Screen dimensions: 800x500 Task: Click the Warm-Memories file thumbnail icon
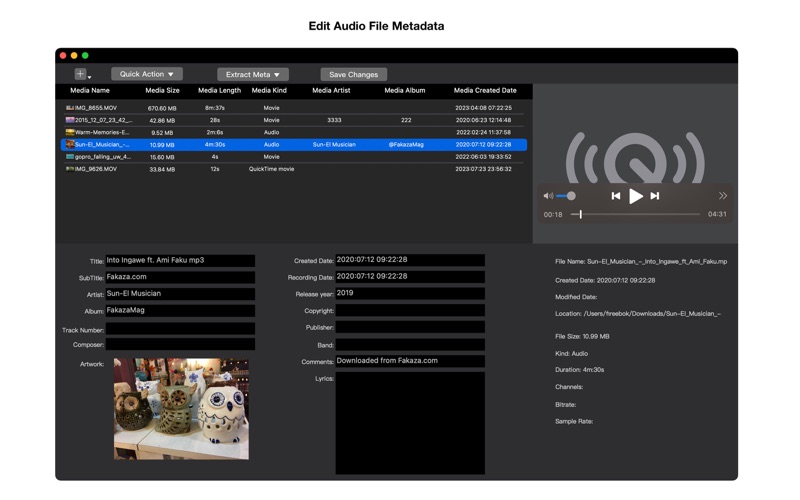[x=70, y=132]
